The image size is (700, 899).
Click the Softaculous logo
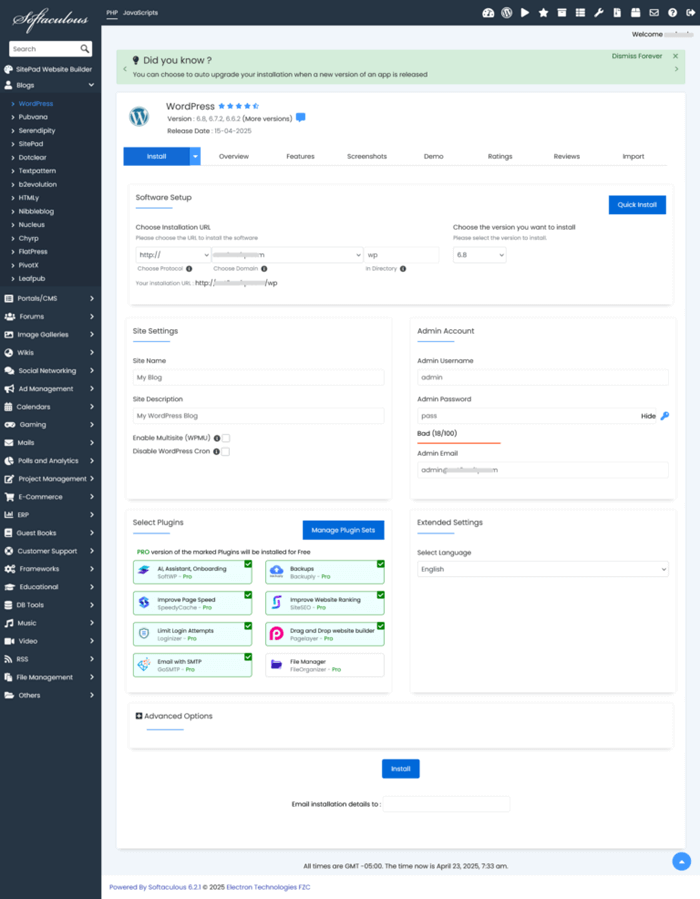[x=50, y=19]
